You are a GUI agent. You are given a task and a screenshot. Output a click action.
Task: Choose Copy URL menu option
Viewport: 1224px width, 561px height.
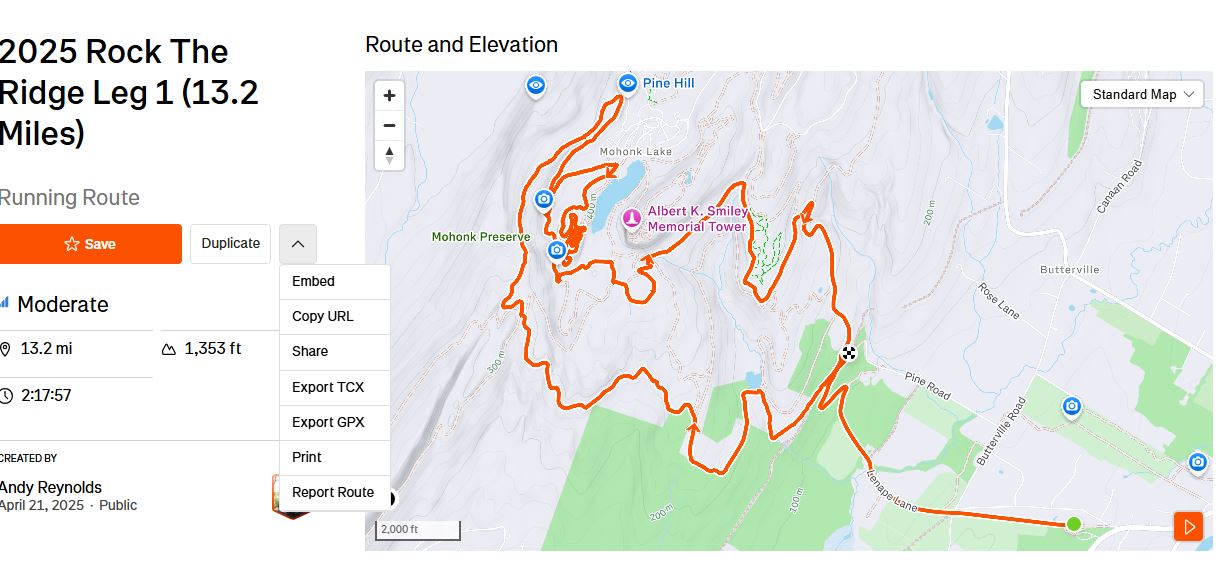pyautogui.click(x=322, y=317)
